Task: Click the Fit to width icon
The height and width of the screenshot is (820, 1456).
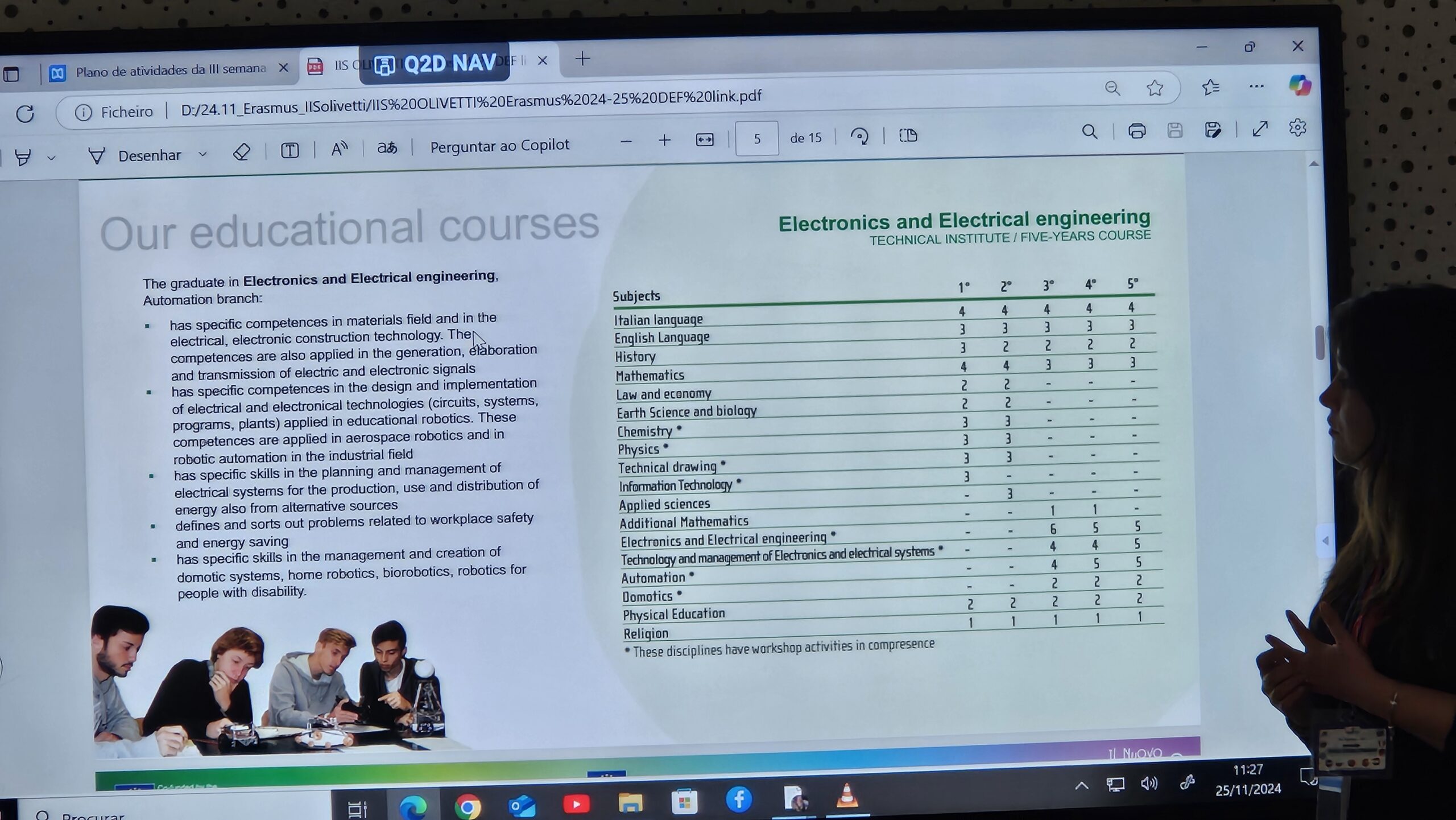Action: (705, 139)
